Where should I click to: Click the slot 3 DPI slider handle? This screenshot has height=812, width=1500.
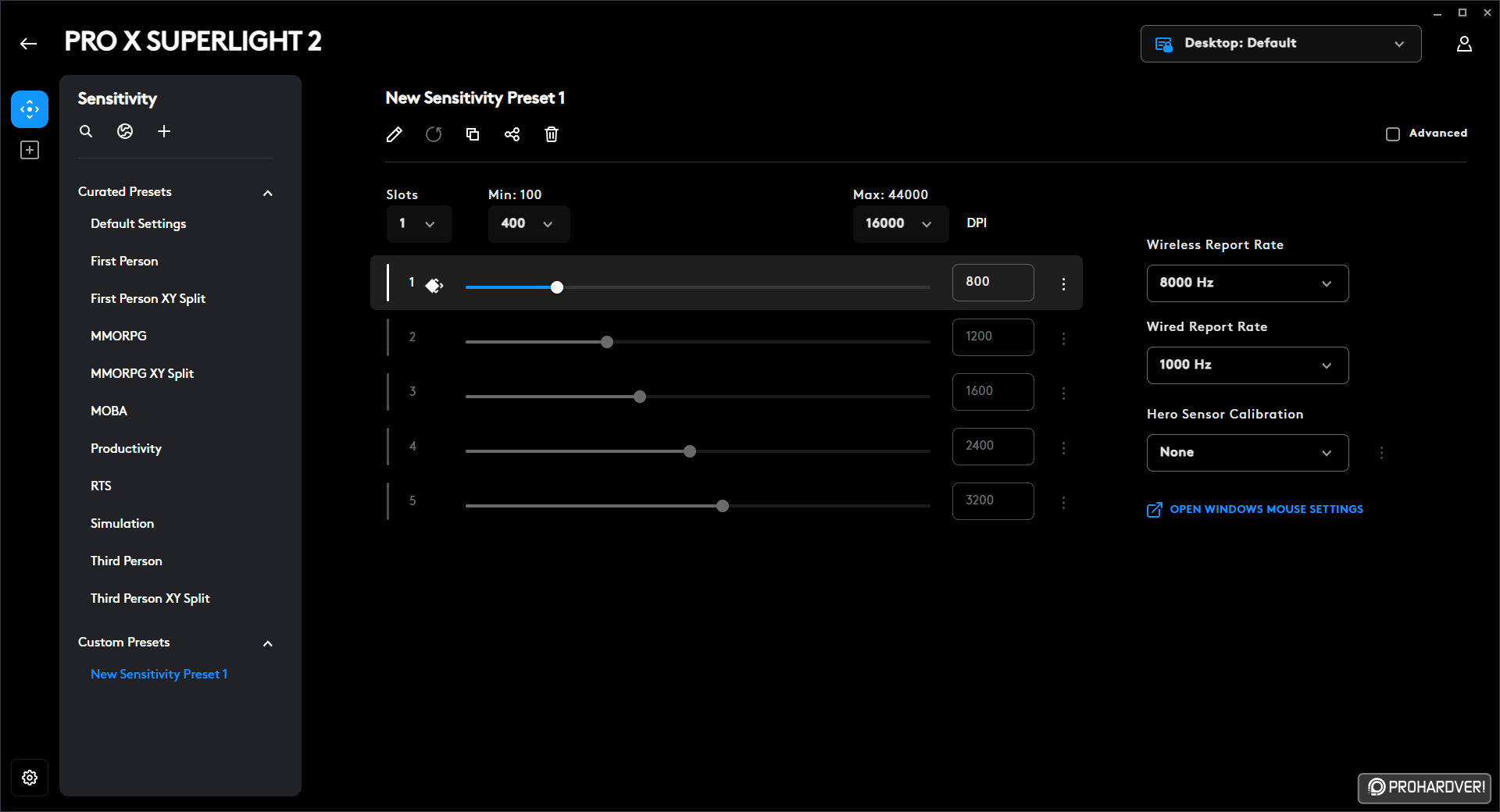click(x=640, y=397)
